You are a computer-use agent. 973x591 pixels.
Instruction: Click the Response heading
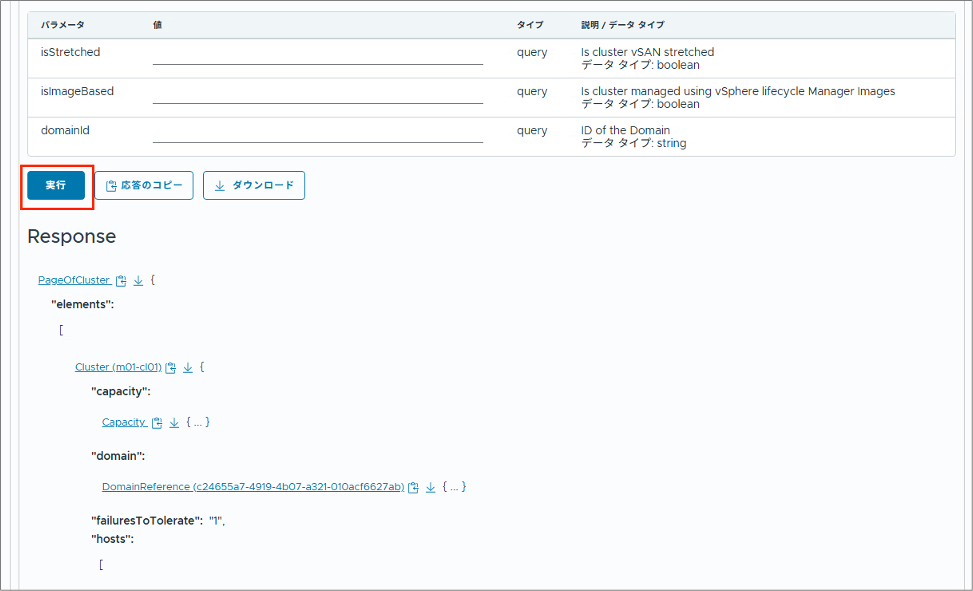coord(72,237)
